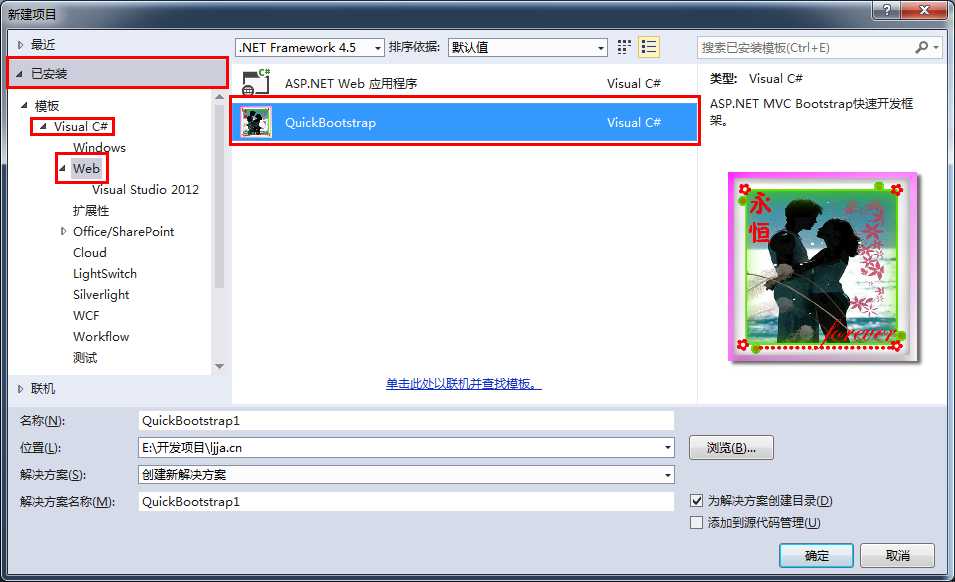Collapse the 模板 tree node
The width and height of the screenshot is (955, 582).
point(24,105)
